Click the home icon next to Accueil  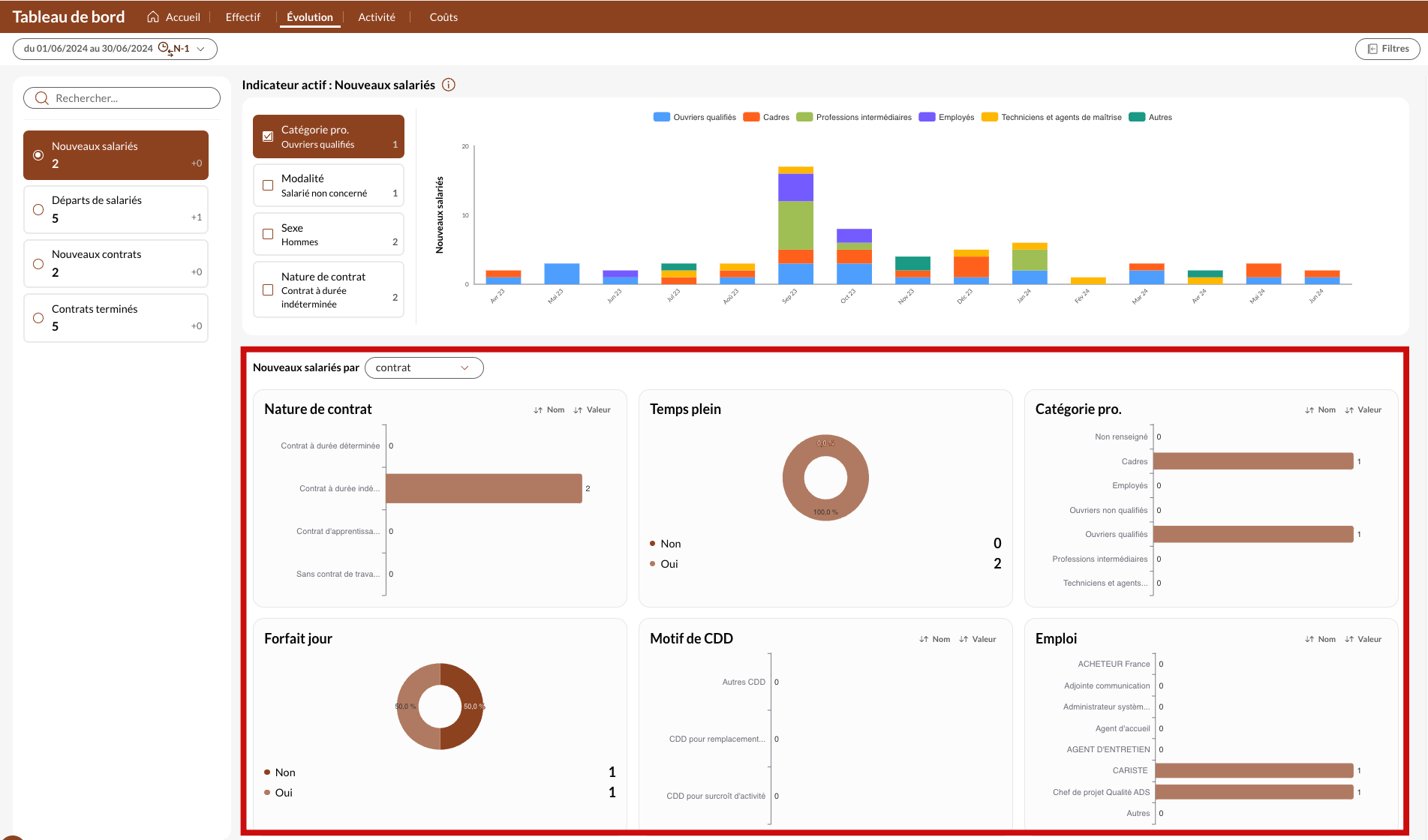pos(153,16)
